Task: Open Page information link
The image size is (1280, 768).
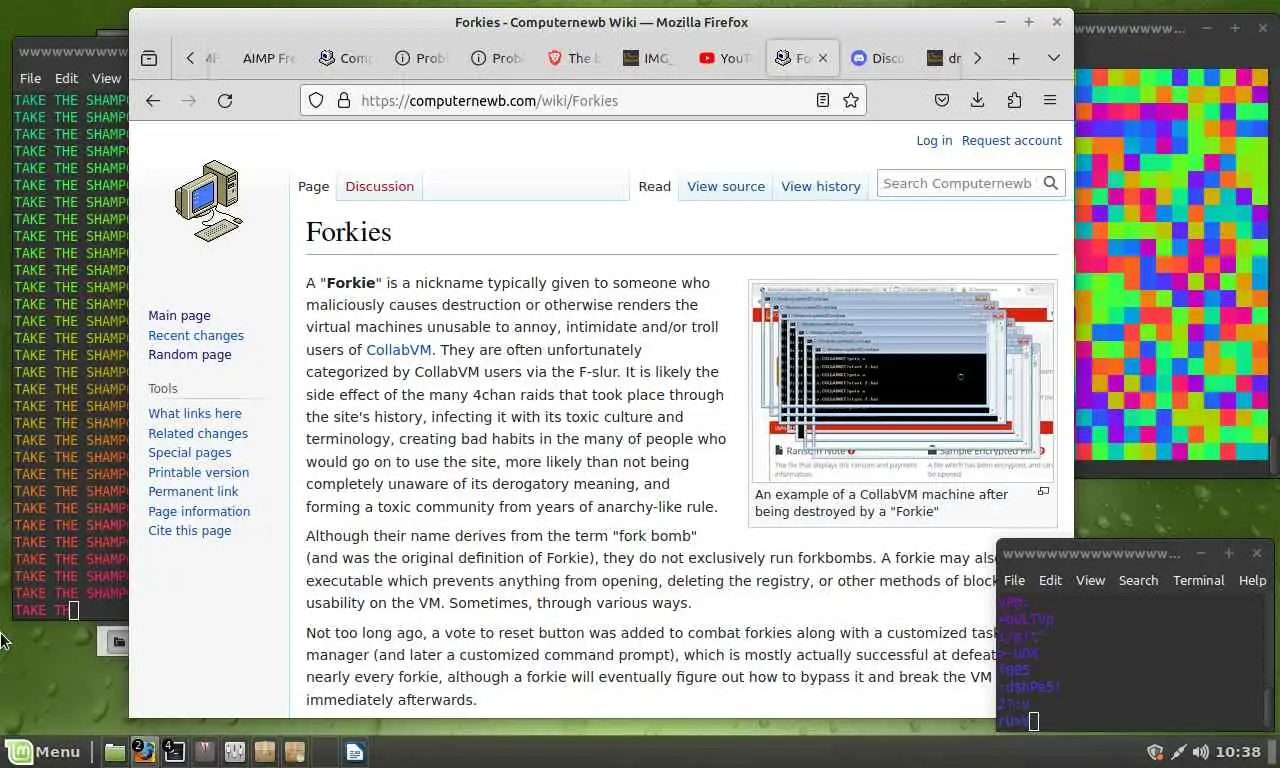Action: tap(199, 511)
